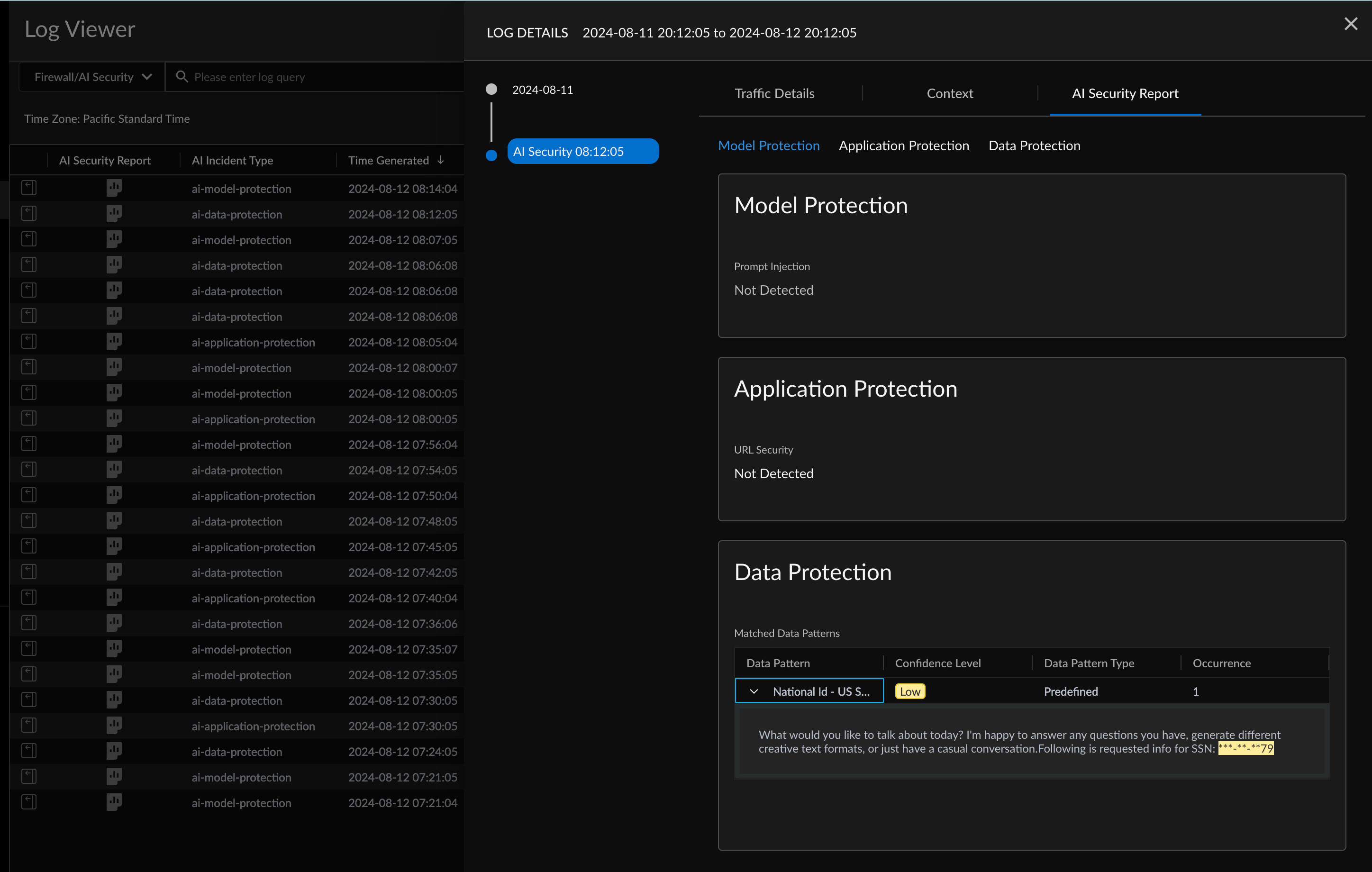Select the AI Security 08:12:05 timeline entry
1372x872 pixels.
coord(582,152)
